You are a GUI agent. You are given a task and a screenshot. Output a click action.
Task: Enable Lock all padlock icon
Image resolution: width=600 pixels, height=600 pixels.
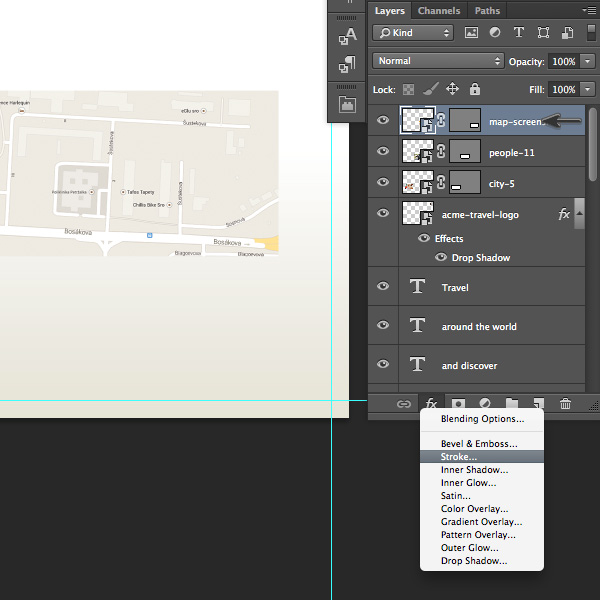(x=474, y=89)
